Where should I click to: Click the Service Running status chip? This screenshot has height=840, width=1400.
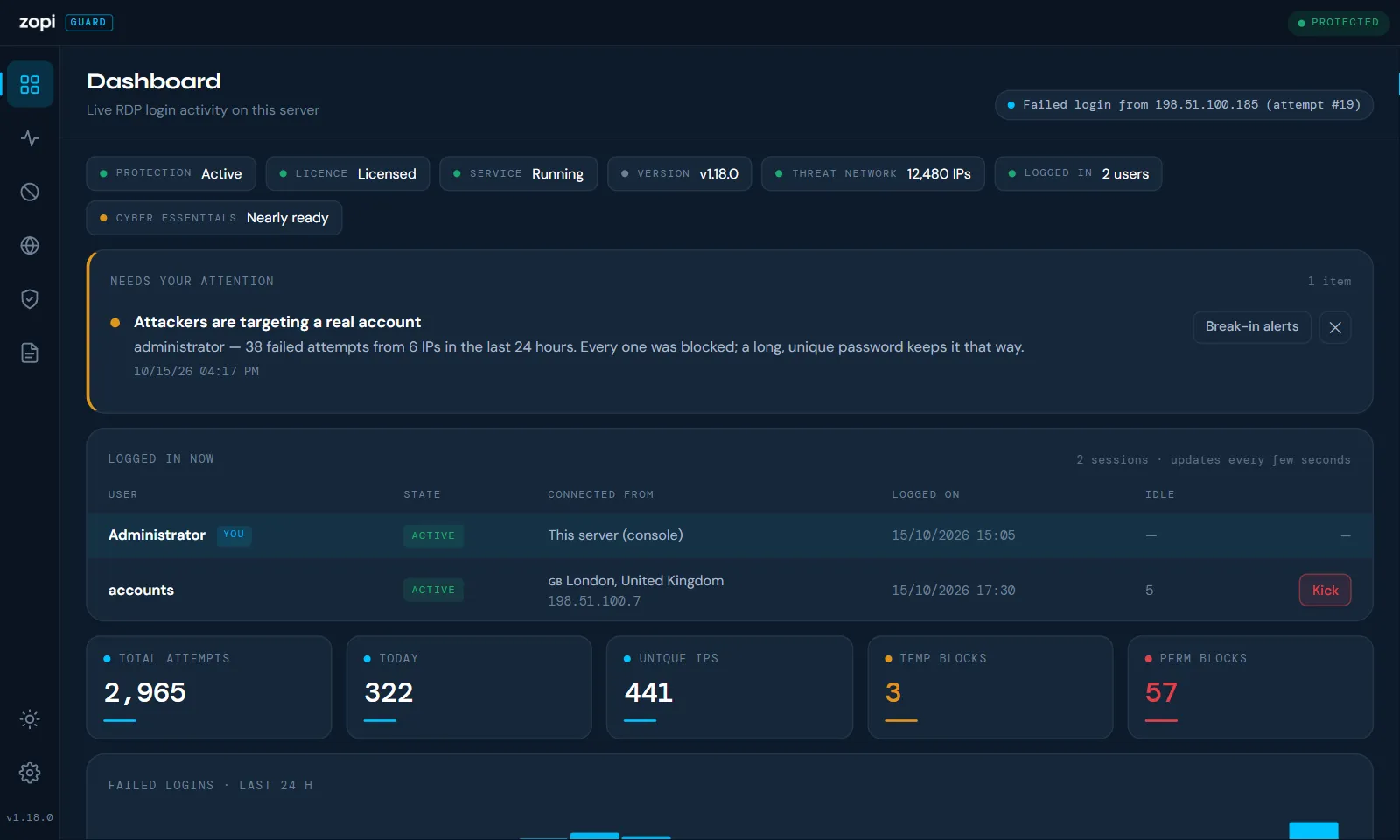pos(518,173)
